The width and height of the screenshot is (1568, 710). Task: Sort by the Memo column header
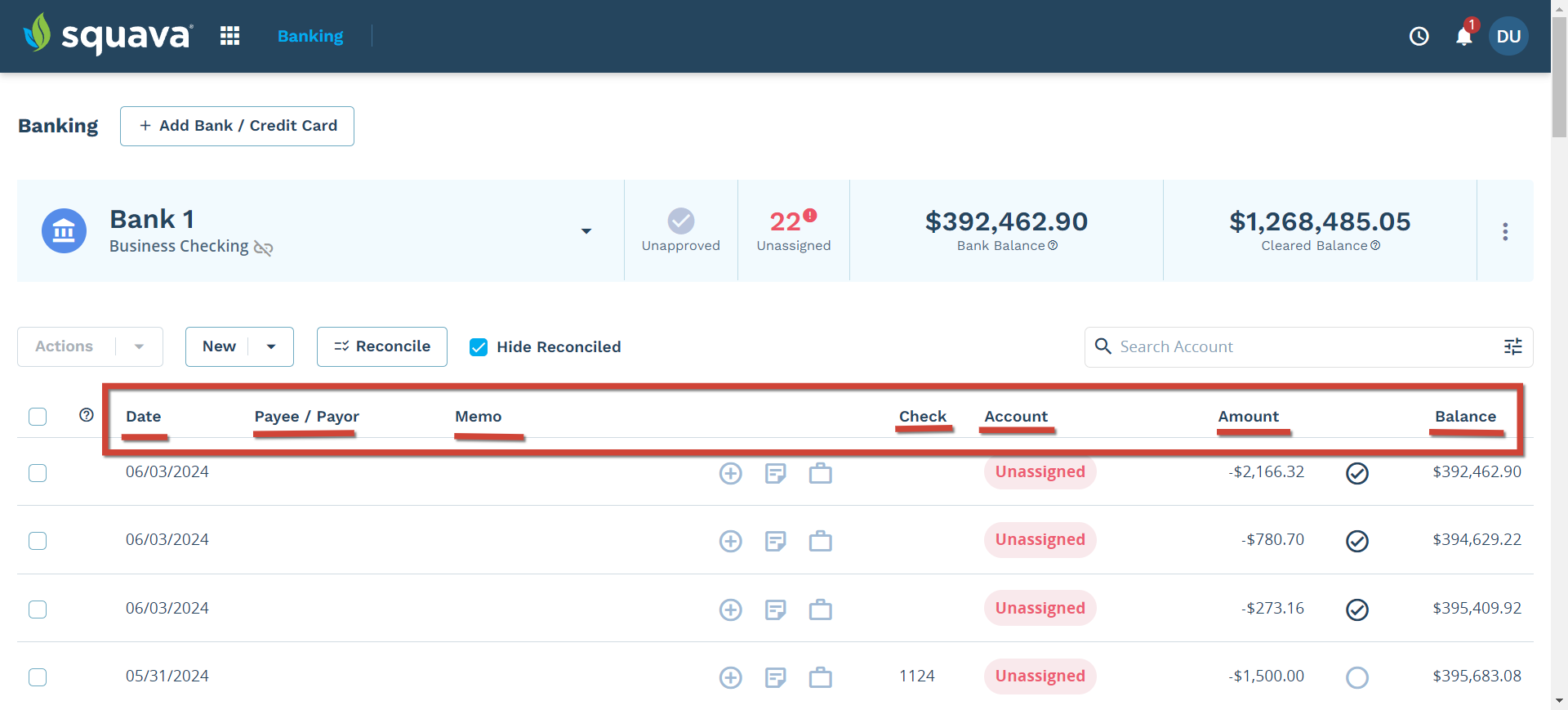coord(479,416)
